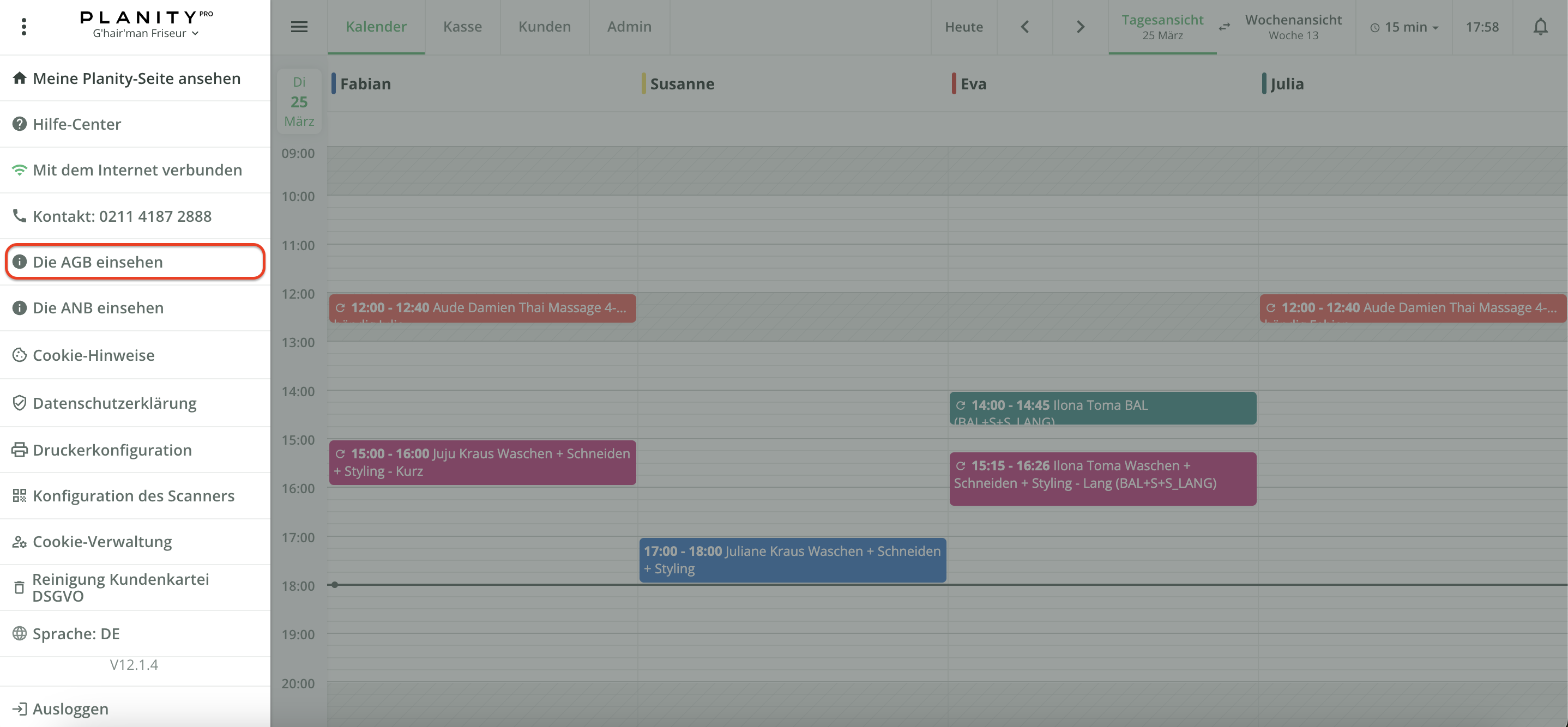The image size is (1568, 727).
Task: Open the Kunden tab
Action: pos(544,27)
